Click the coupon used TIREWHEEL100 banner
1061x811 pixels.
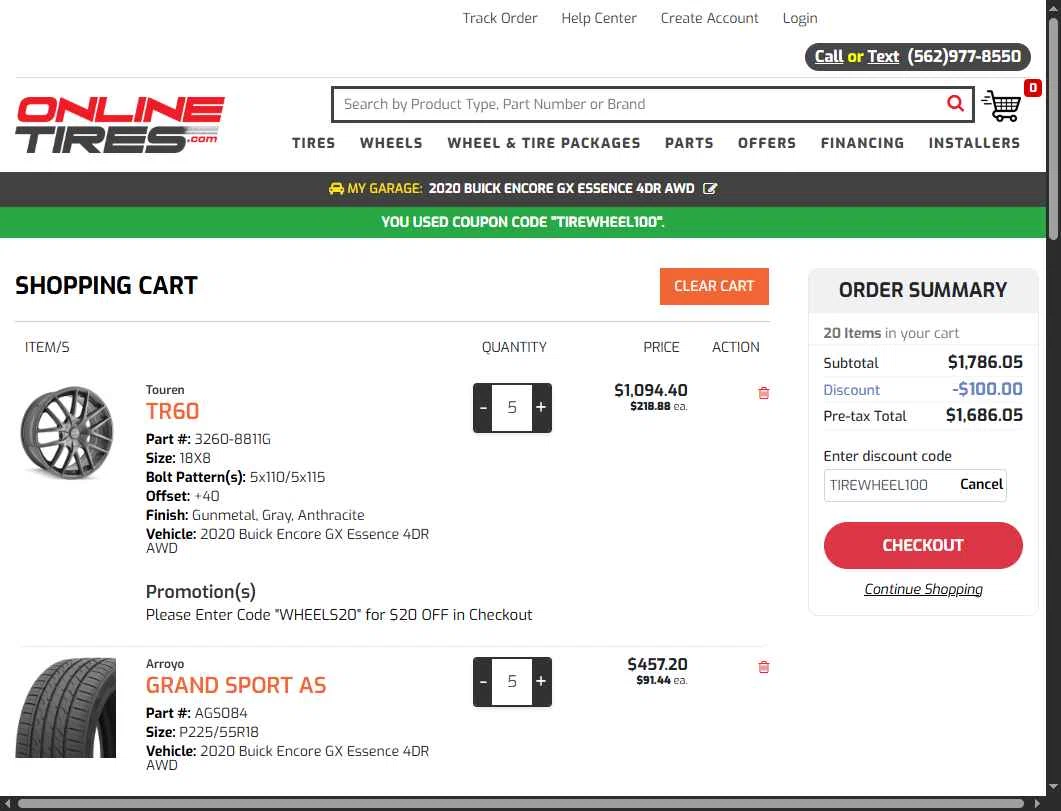523,222
